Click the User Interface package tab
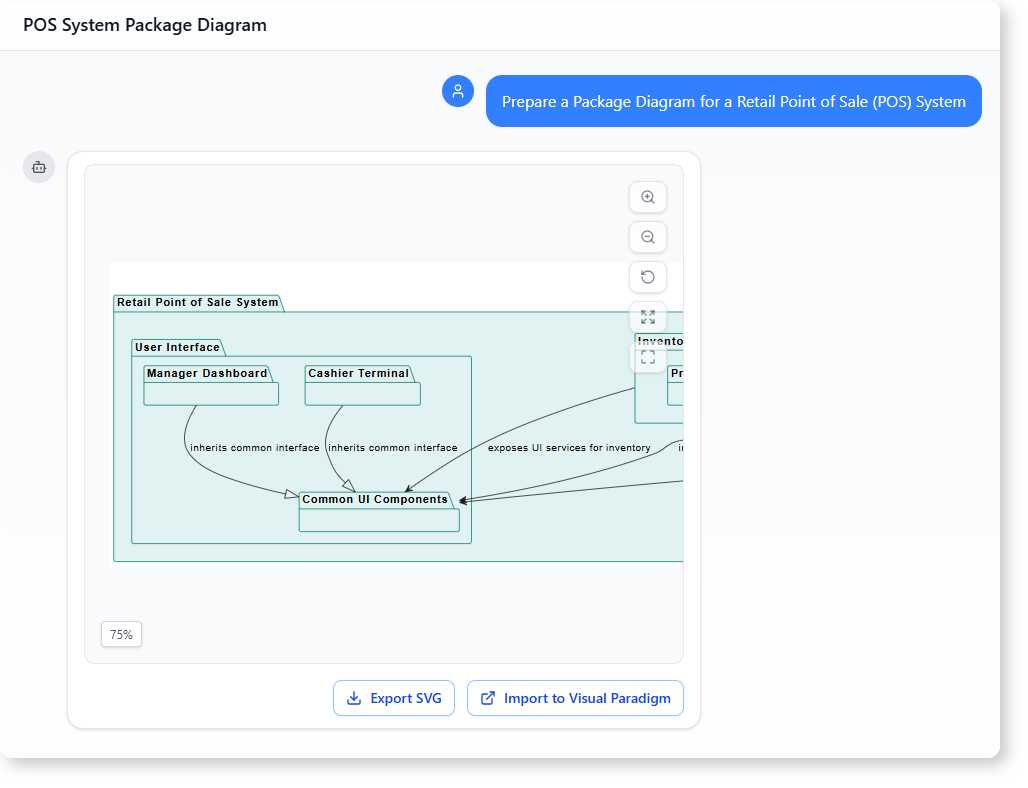1028x788 pixels. pyautogui.click(x=177, y=348)
